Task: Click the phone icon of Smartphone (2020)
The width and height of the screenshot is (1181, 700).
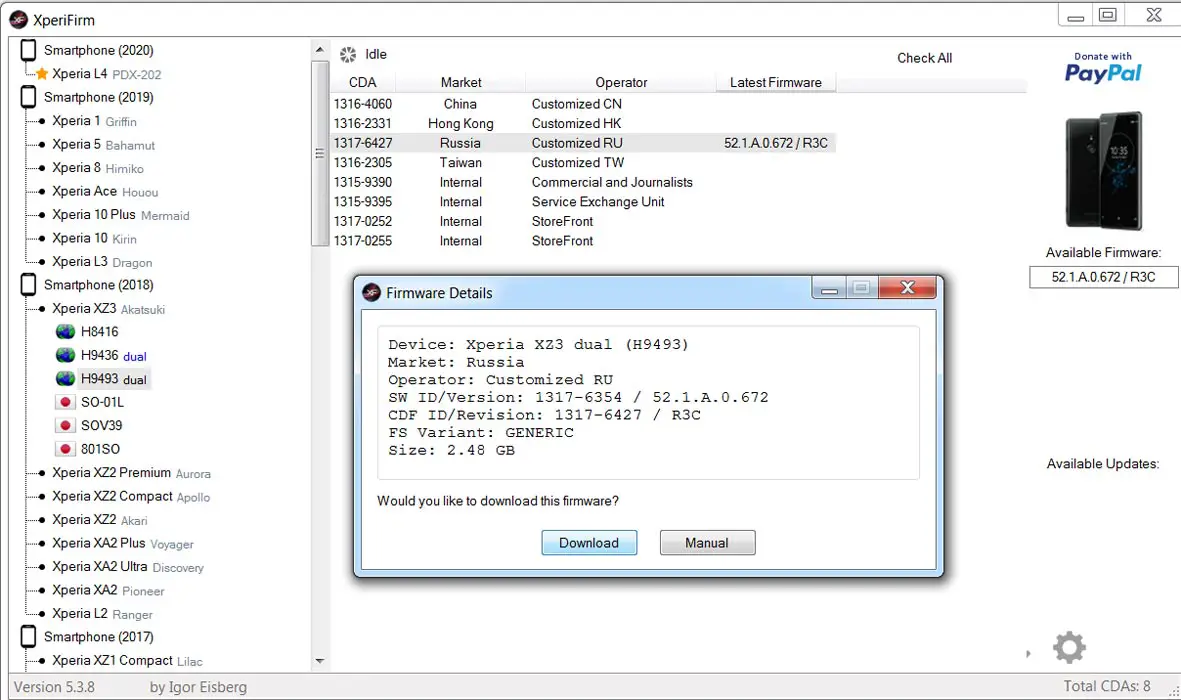Action: 28,50
